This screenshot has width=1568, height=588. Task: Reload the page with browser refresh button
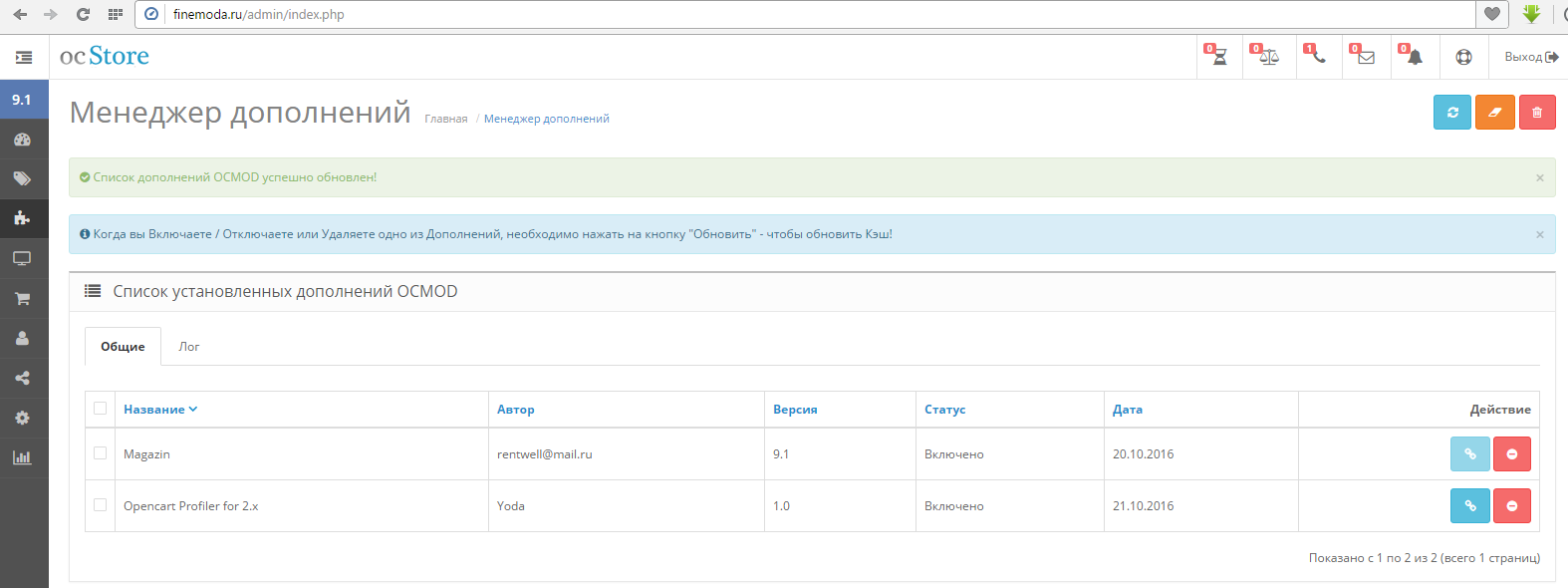coord(83,14)
